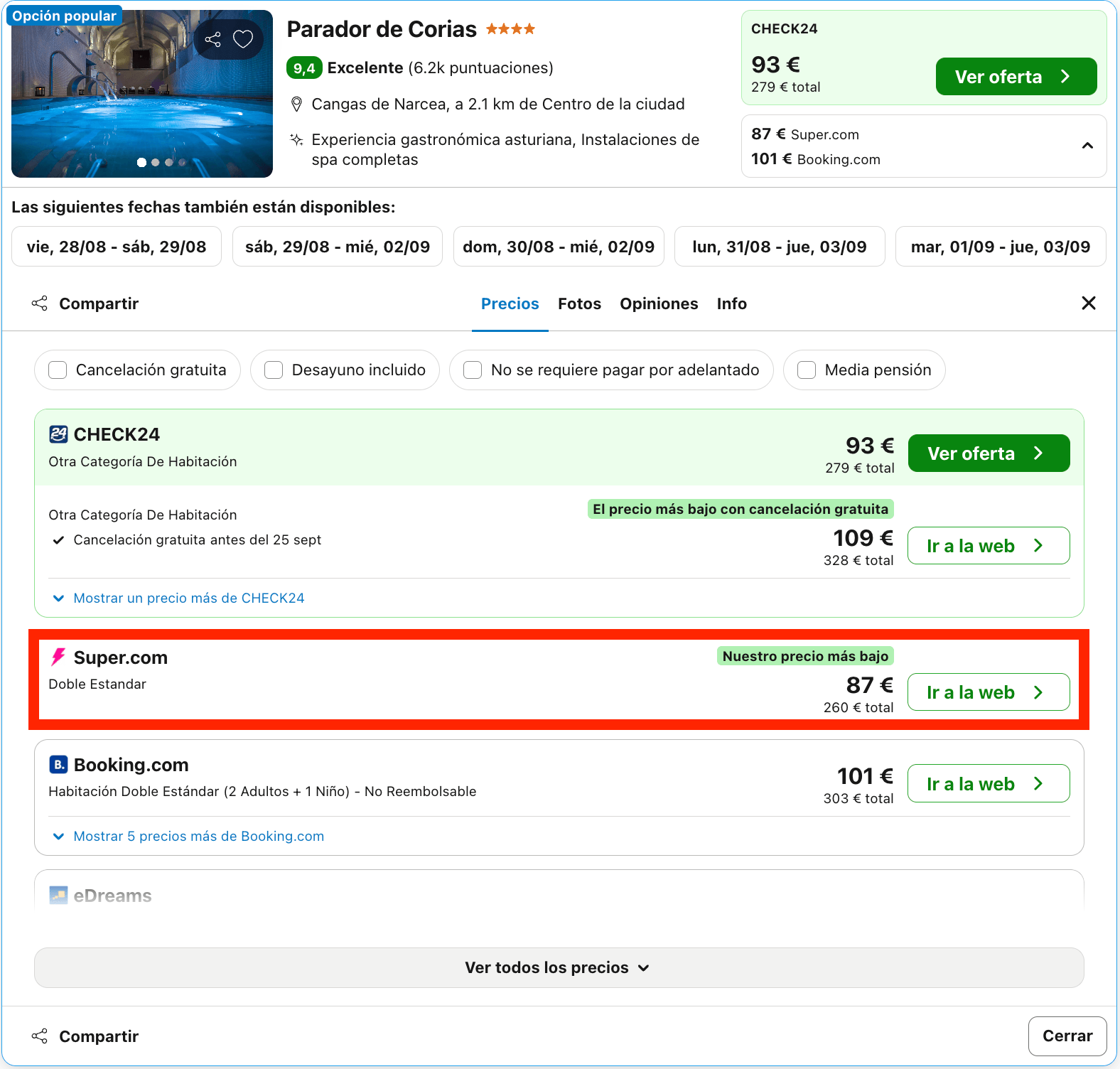Open the Opiniones tab
This screenshot has width=1120, height=1069.
click(659, 304)
